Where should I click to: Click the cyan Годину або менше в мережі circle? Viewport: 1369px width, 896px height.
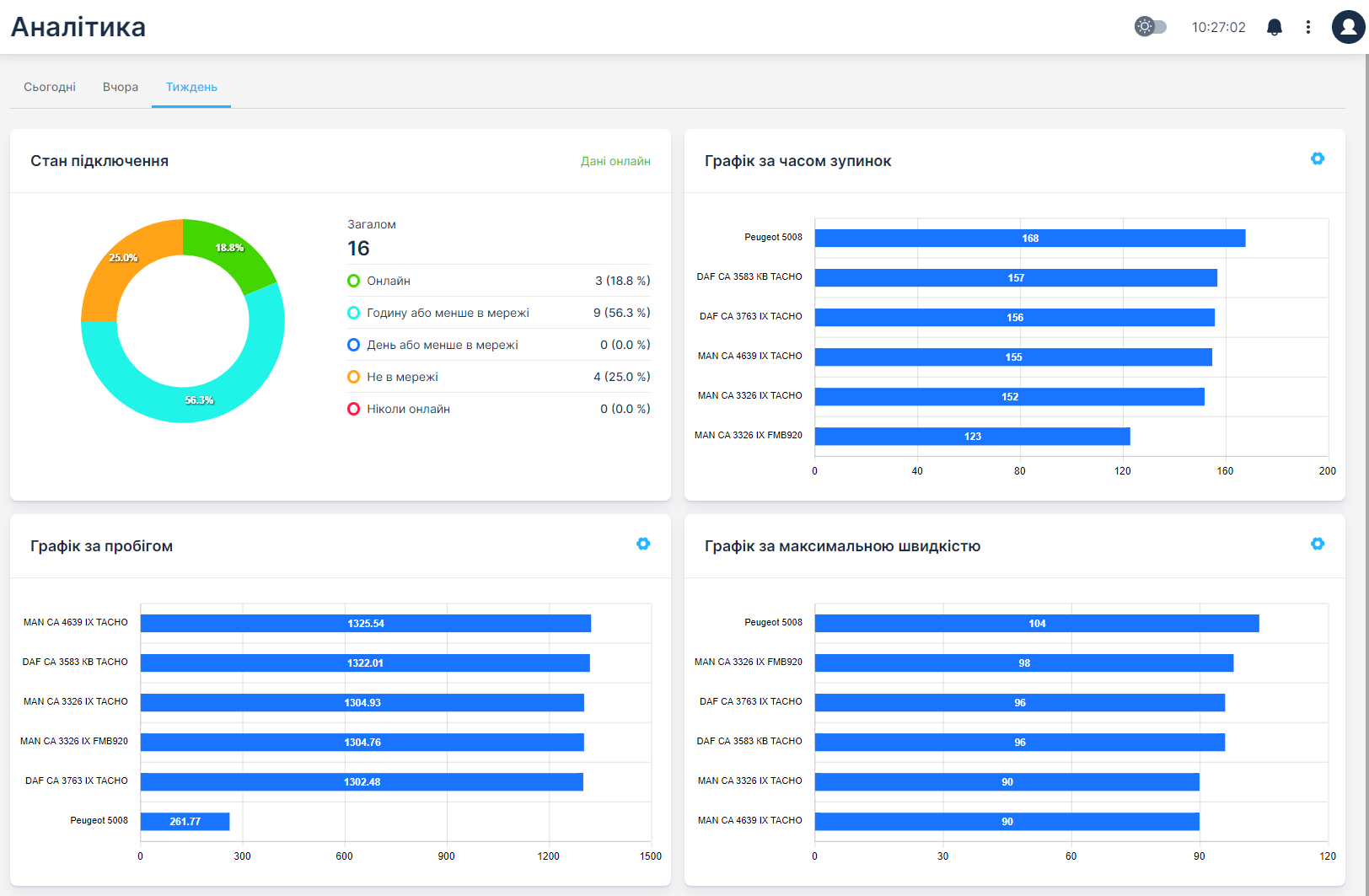354,313
